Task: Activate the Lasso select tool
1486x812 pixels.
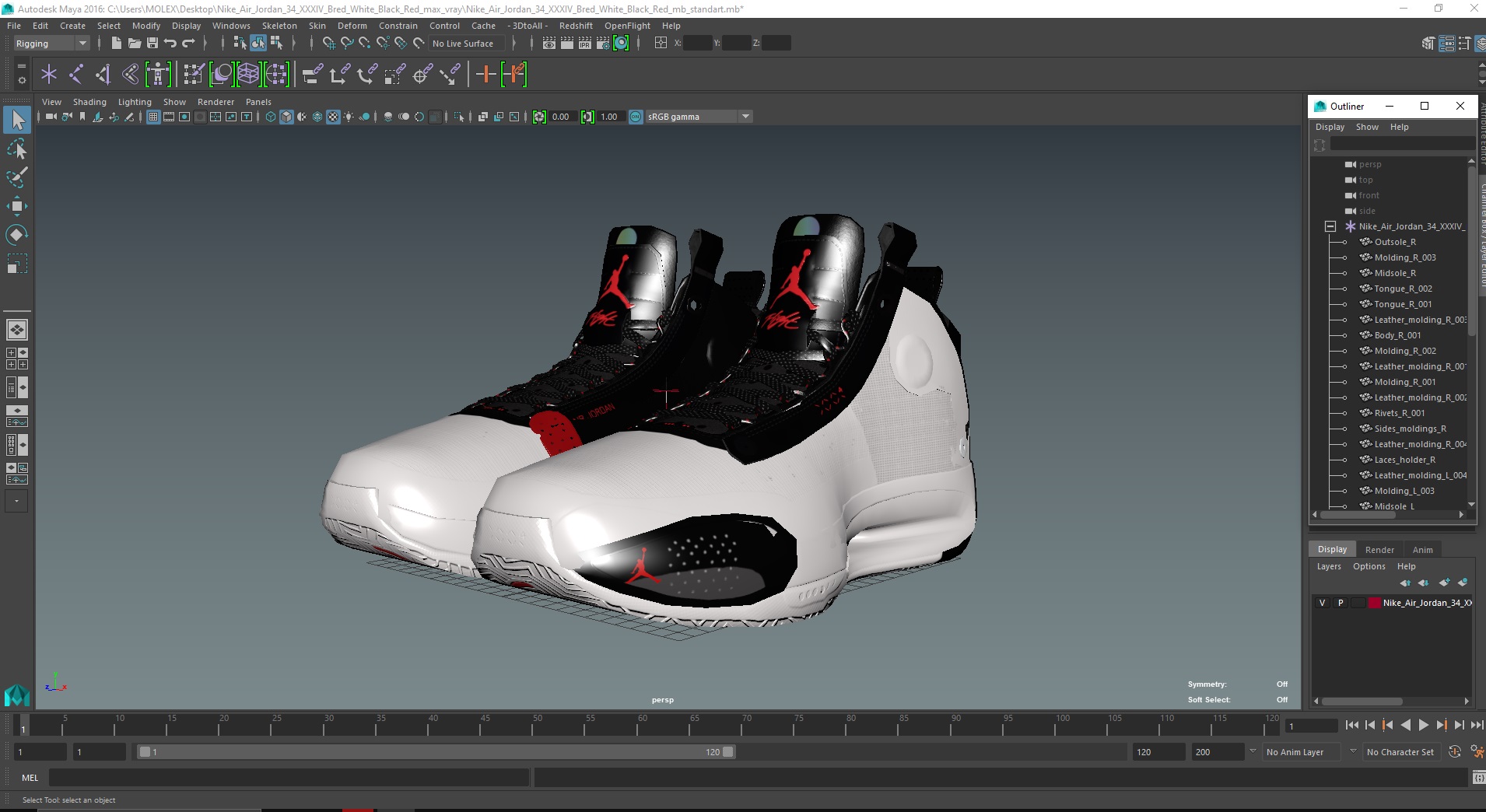Action: point(17,149)
